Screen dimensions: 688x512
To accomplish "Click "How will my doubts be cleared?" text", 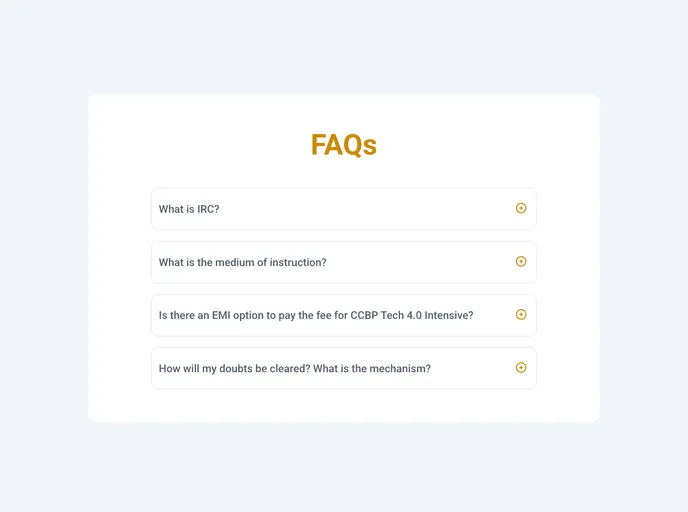I will pos(234,368).
